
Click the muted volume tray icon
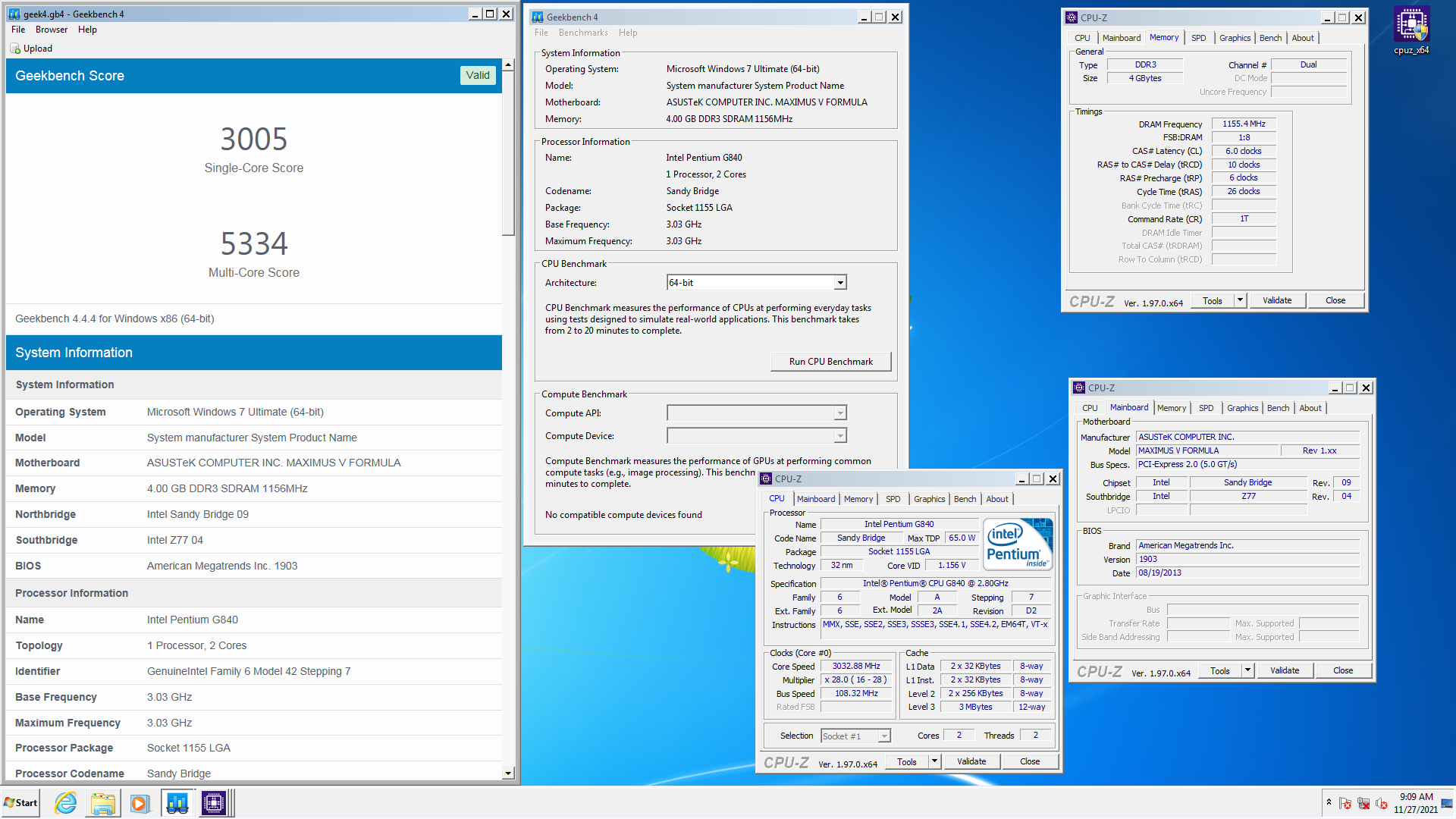1382,803
